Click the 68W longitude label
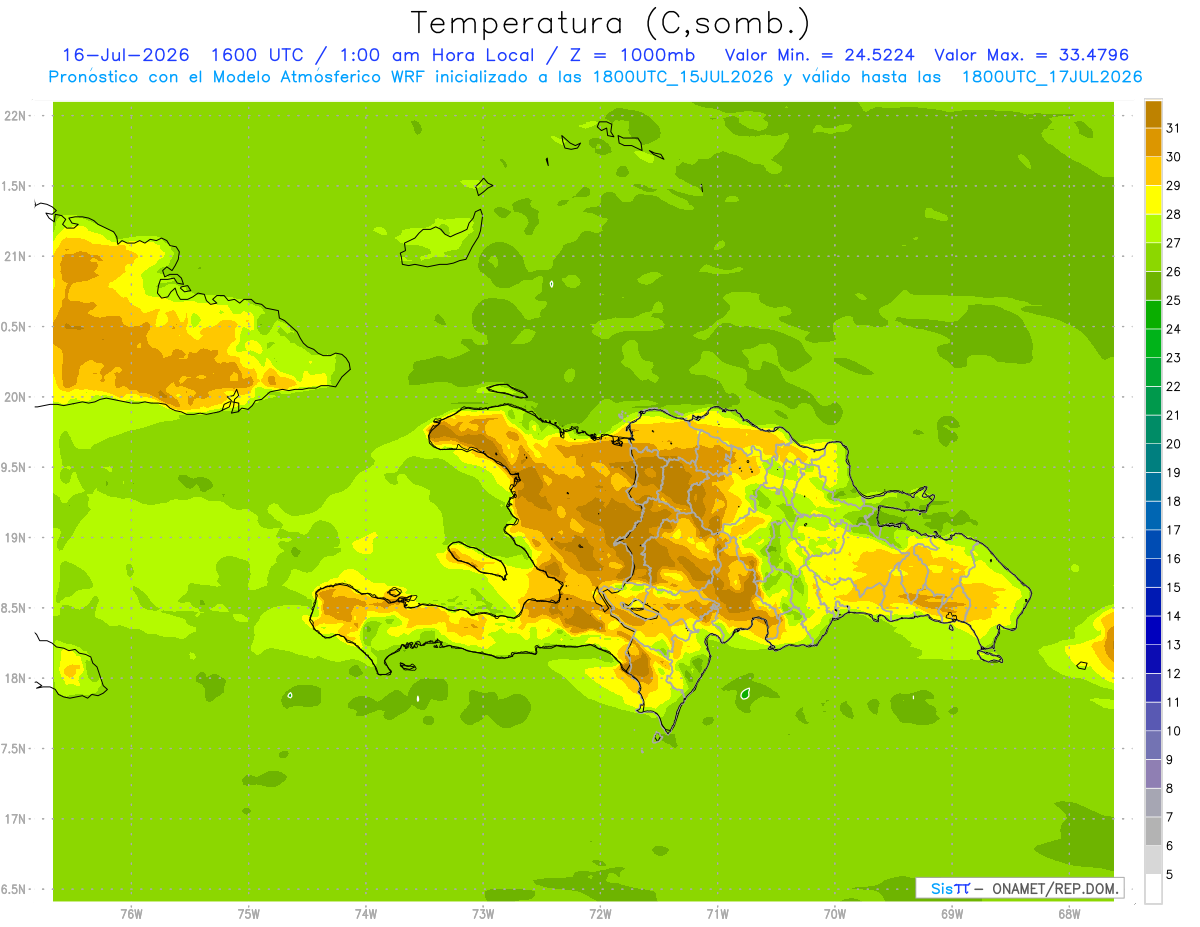The image size is (1200, 927). (1069, 914)
